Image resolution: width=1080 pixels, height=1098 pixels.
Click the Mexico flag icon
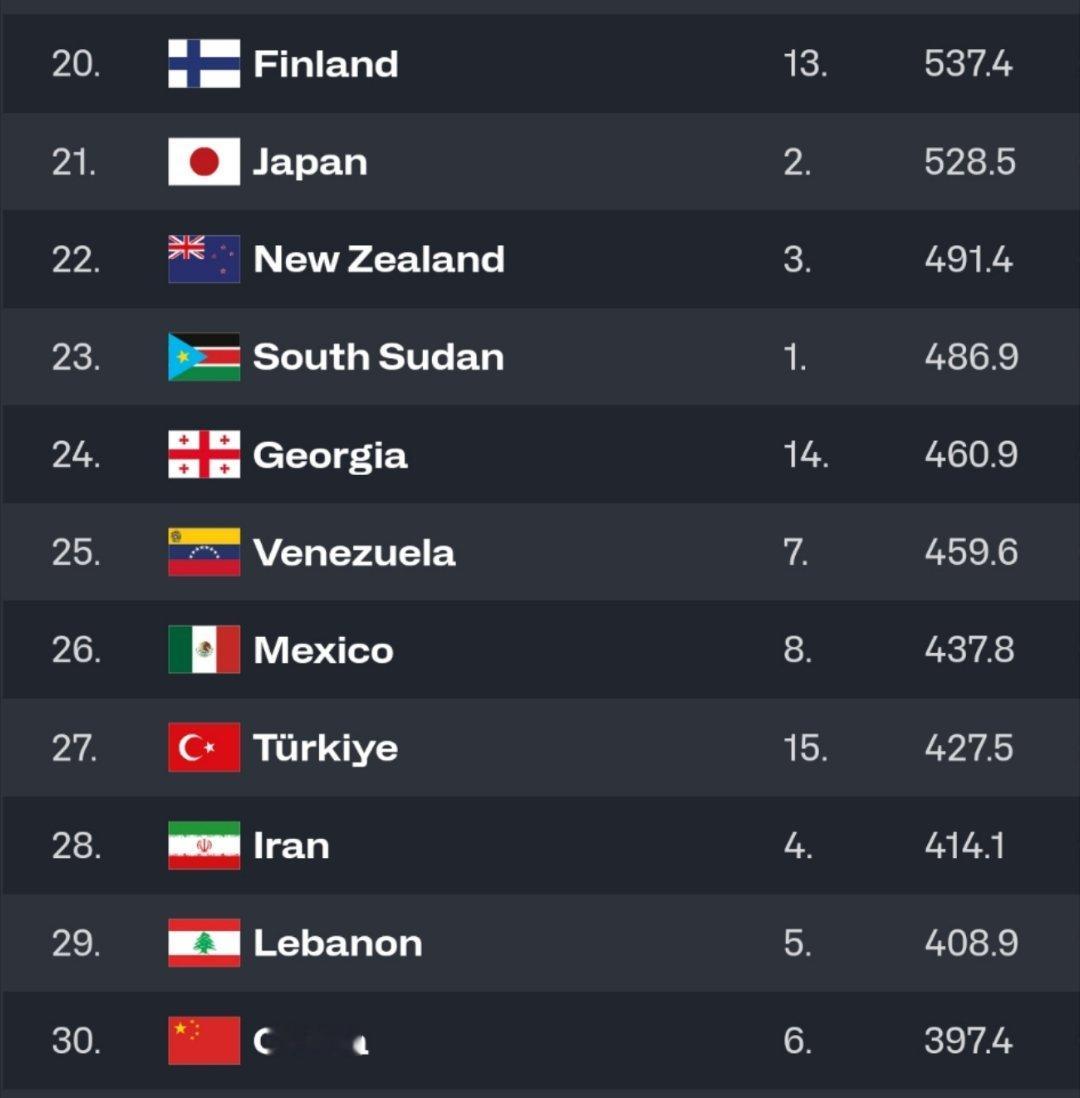204,650
